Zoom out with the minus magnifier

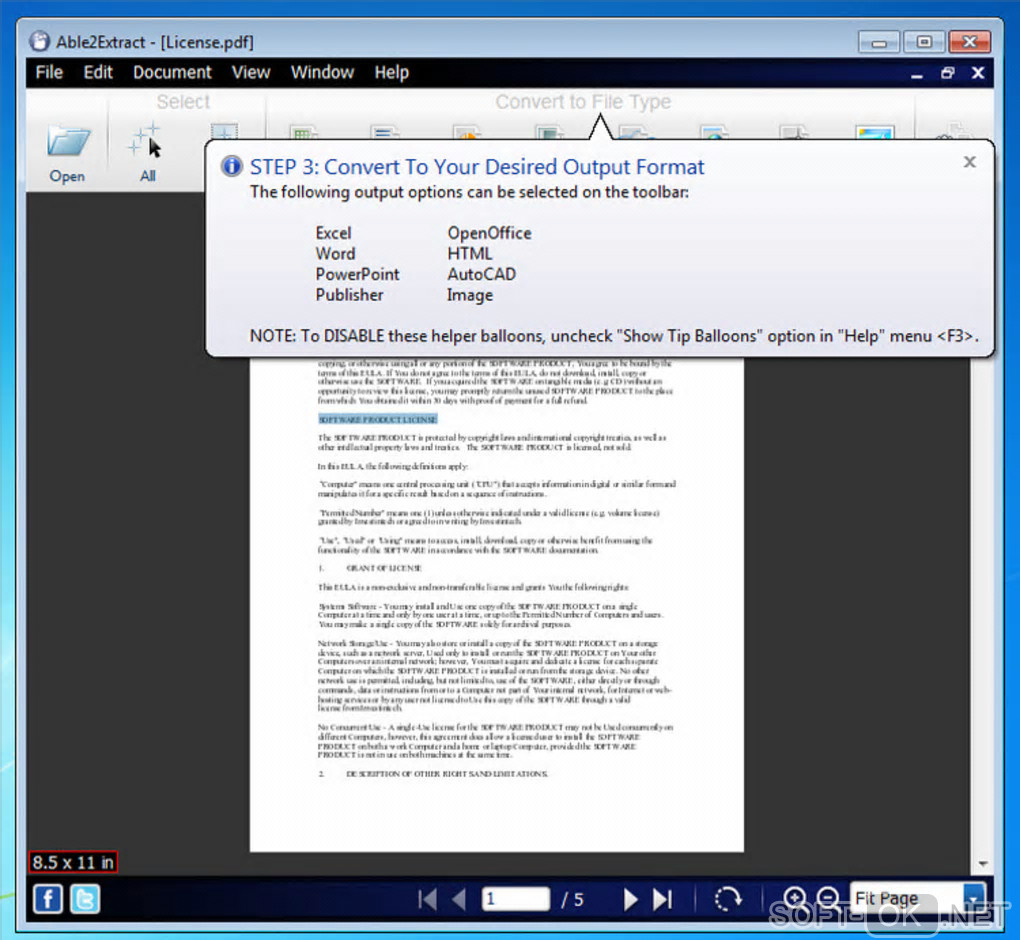click(827, 898)
